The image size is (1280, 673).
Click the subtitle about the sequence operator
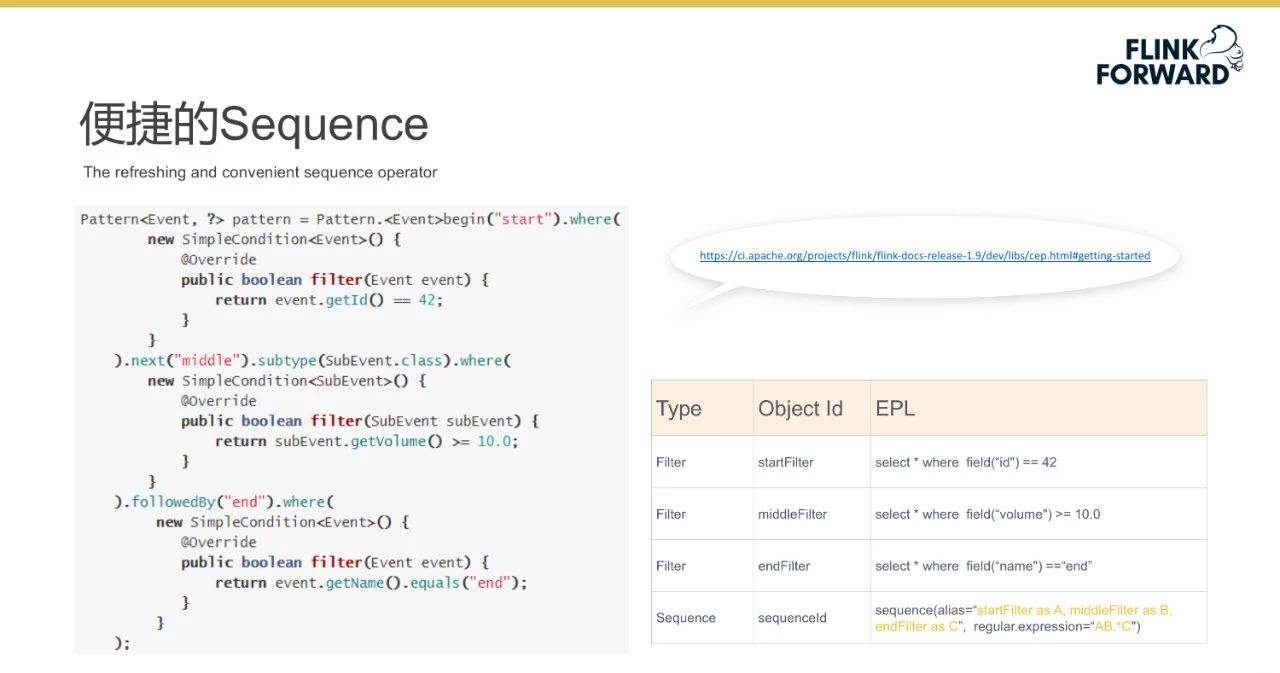(x=260, y=172)
